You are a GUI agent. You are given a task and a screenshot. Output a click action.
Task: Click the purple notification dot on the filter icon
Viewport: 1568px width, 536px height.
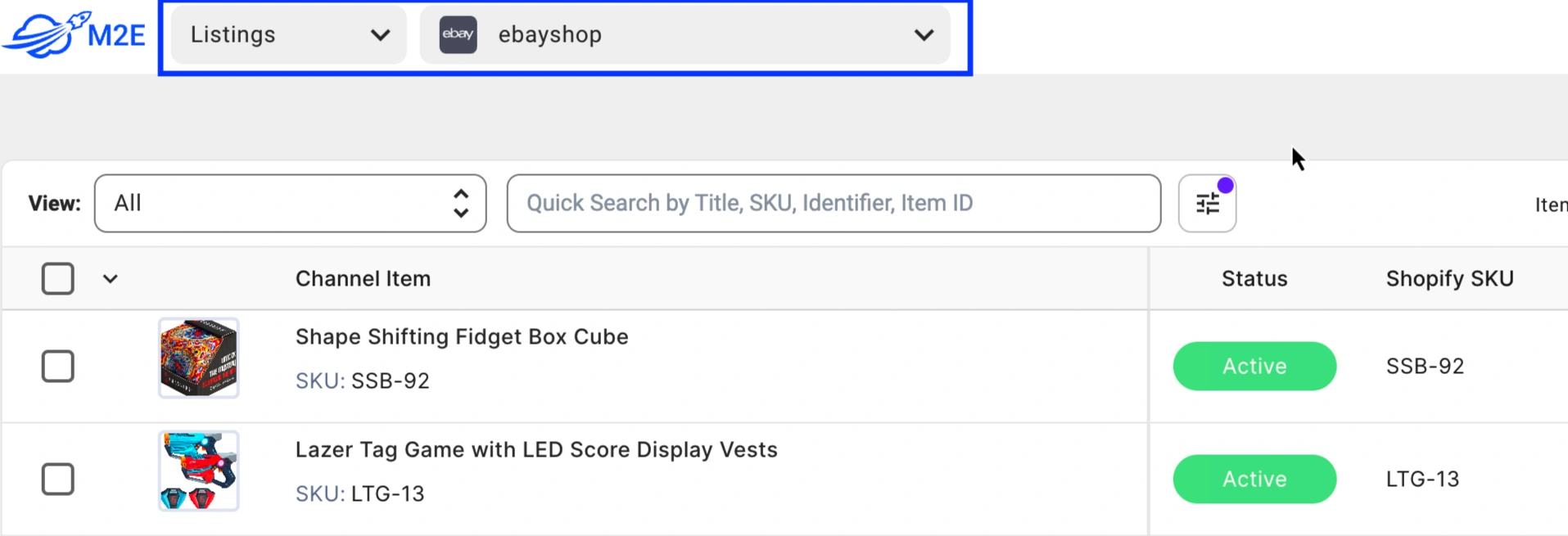(x=1225, y=185)
